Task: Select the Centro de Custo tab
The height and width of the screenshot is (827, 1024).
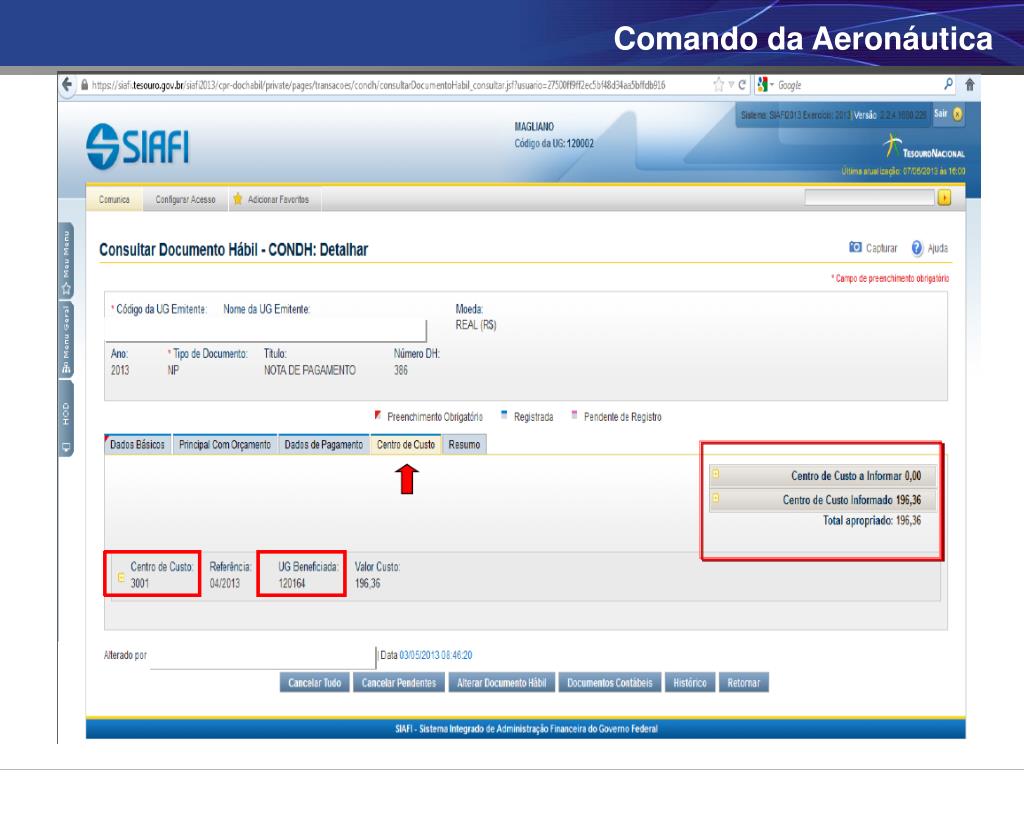Action: [x=406, y=444]
